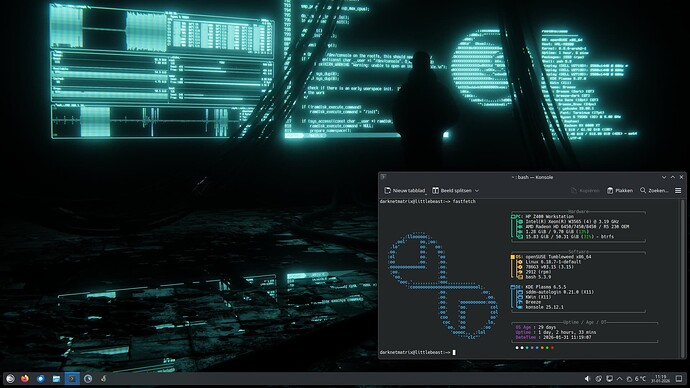690x388 pixels.
Task: Click the 'bash 5.3.9' shell line
Action: tap(538, 277)
